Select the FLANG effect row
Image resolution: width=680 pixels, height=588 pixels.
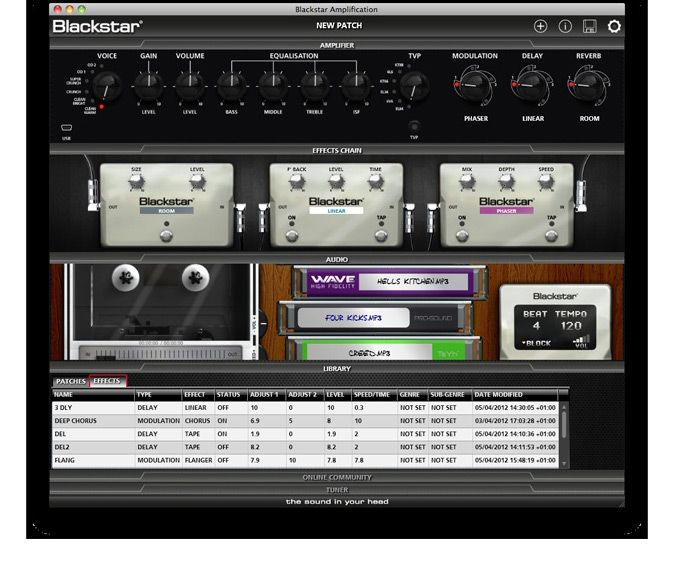click(305, 460)
